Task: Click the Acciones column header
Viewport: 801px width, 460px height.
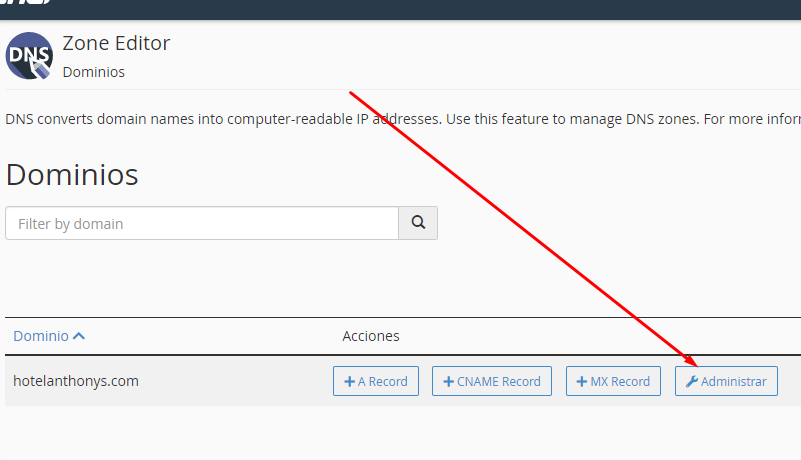Action: point(371,336)
